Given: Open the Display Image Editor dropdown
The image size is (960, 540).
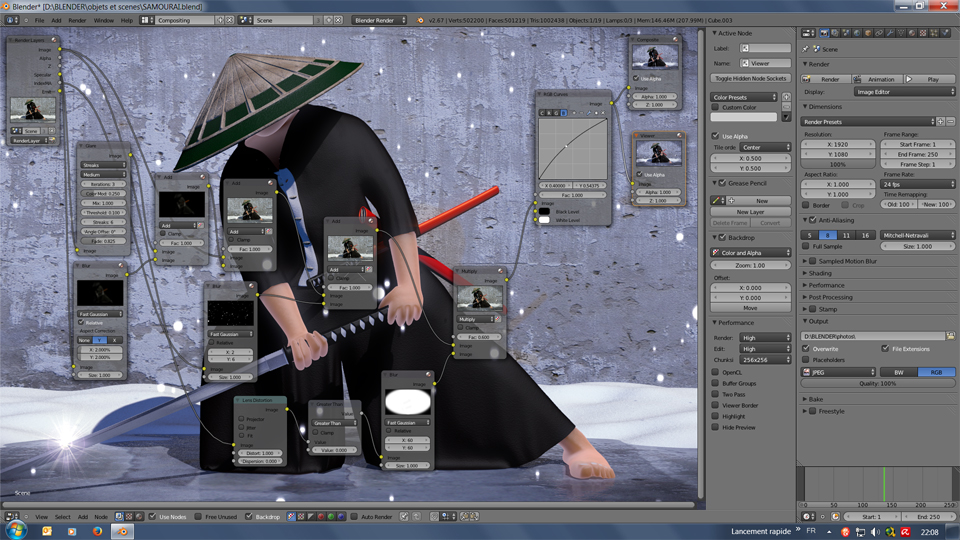Looking at the screenshot, I should click(x=904, y=92).
